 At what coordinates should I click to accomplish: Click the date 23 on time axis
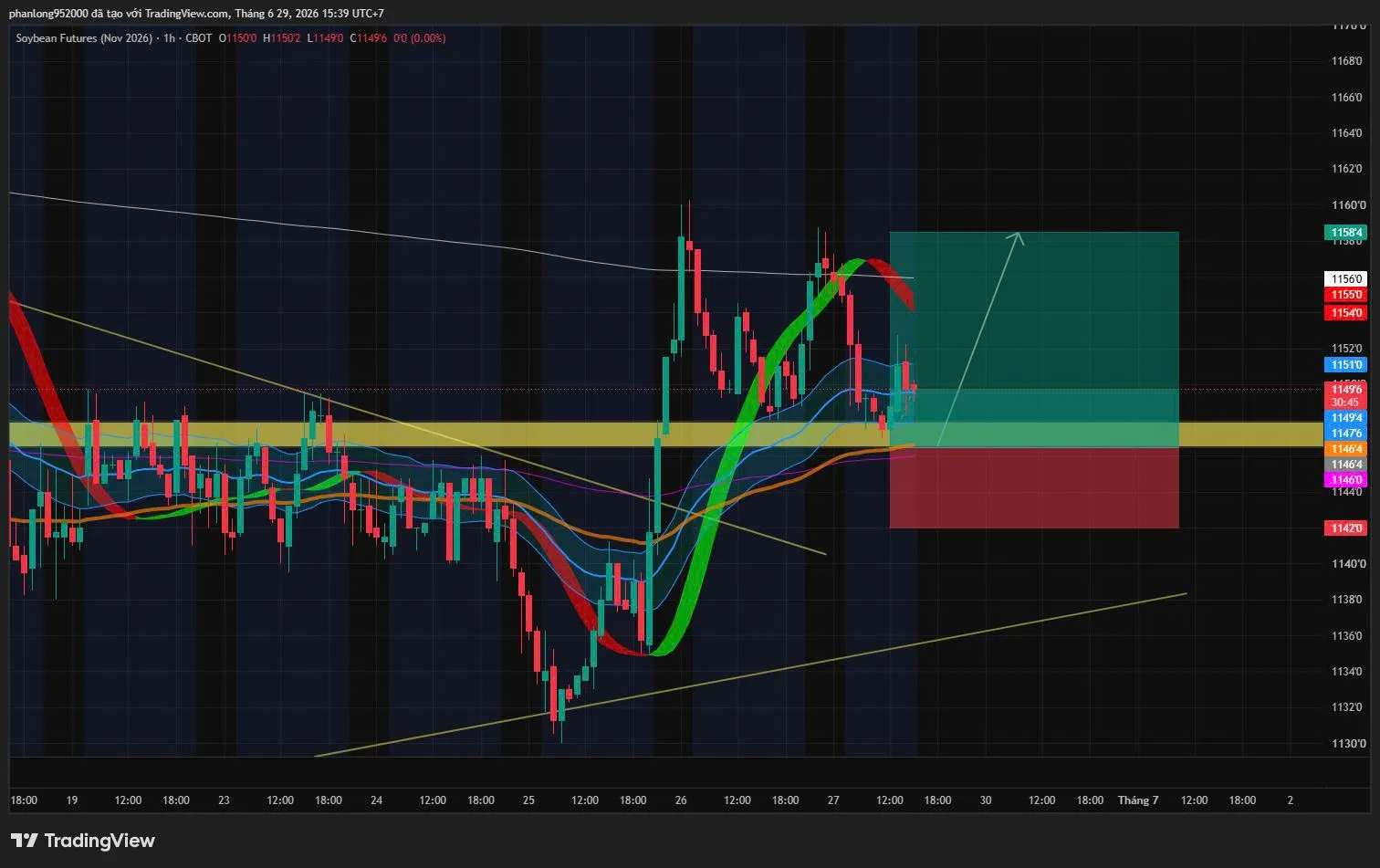point(225,800)
